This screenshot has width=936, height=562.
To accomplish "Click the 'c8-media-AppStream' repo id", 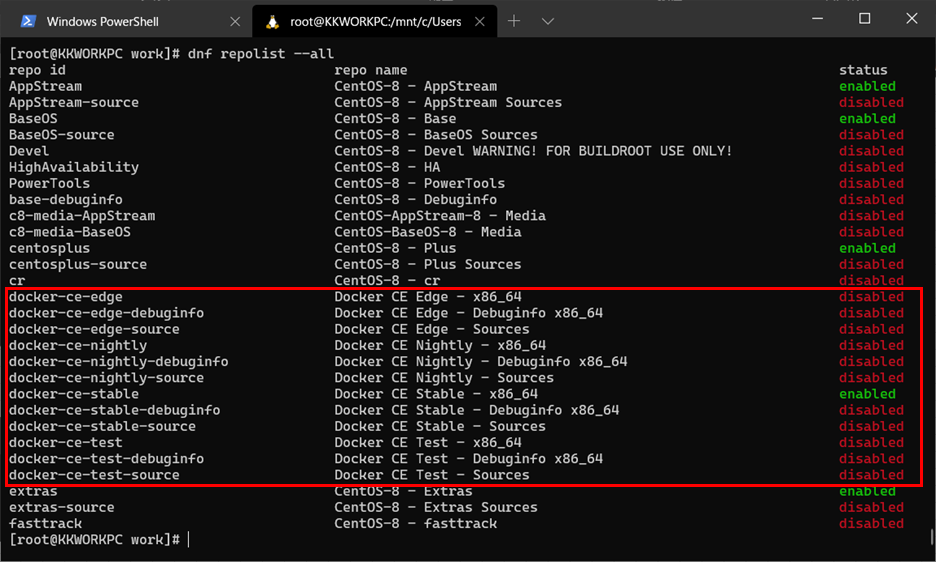I will tap(82, 216).
